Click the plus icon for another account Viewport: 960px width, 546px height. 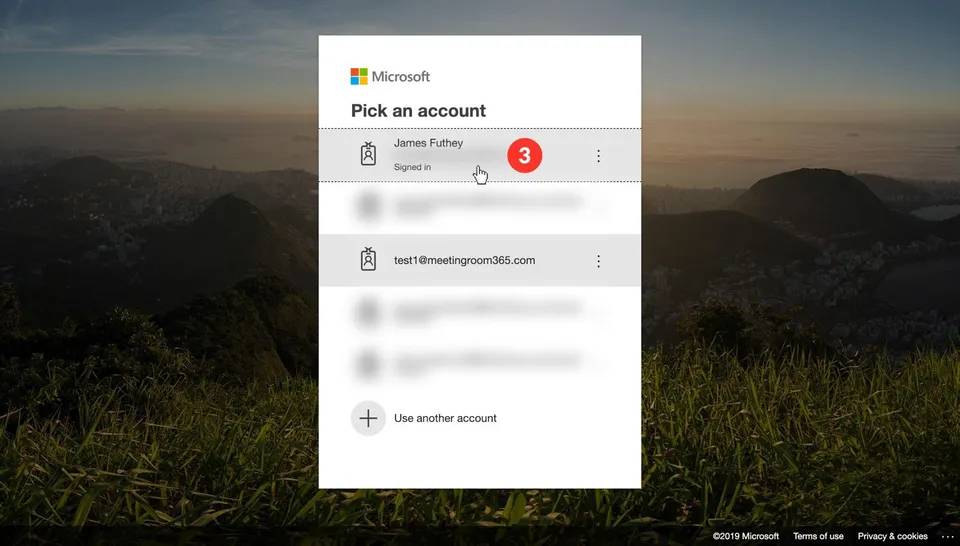[368, 419]
